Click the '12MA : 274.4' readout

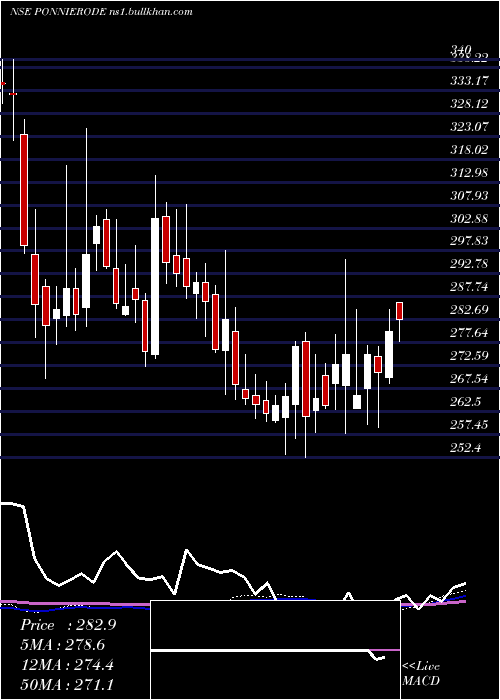click(67, 665)
